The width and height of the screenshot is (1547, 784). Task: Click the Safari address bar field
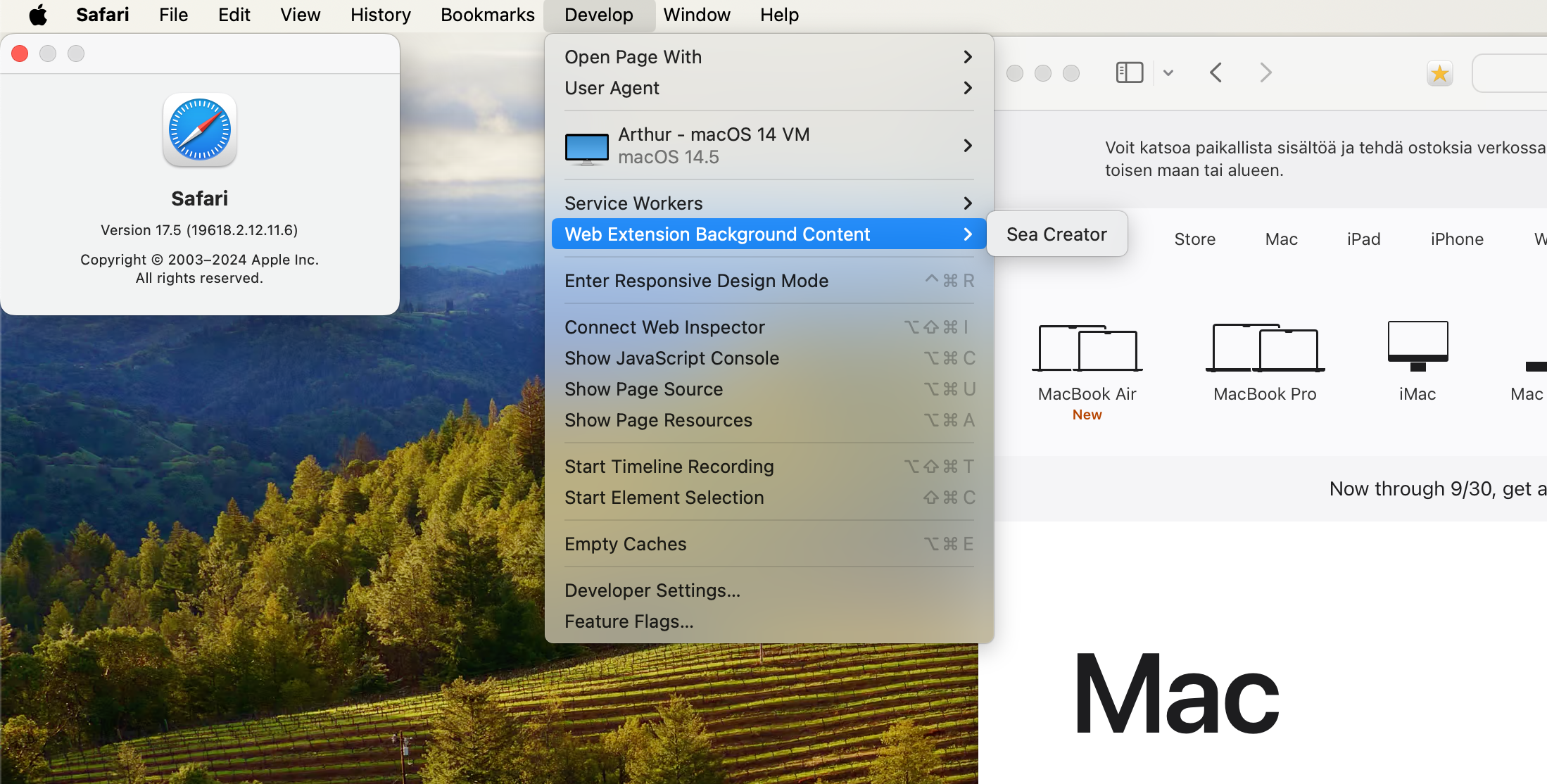coord(1513,73)
